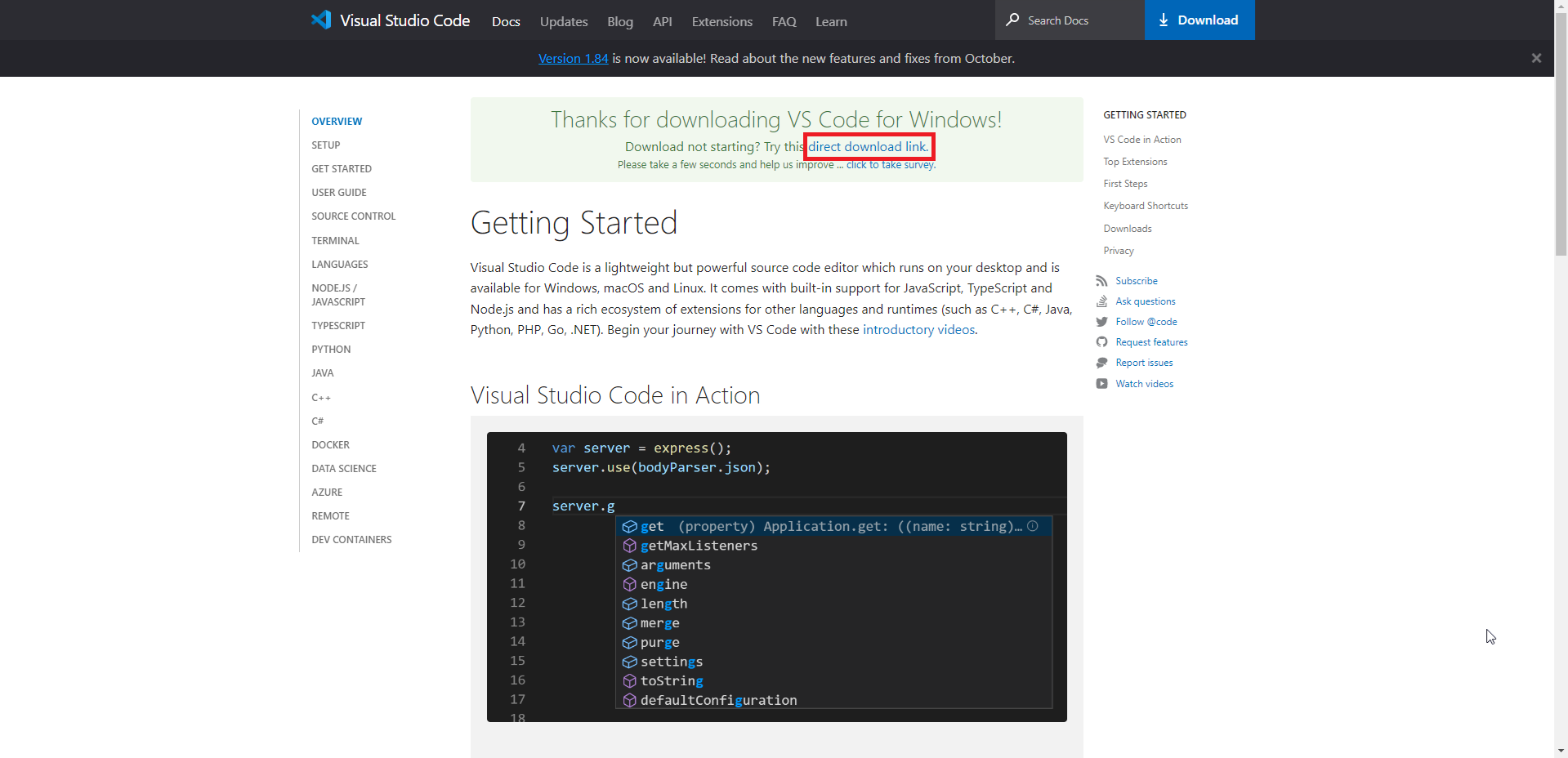Open SOURCE CONTROL in the sidebar
The height and width of the screenshot is (758, 1568).
coord(354,216)
